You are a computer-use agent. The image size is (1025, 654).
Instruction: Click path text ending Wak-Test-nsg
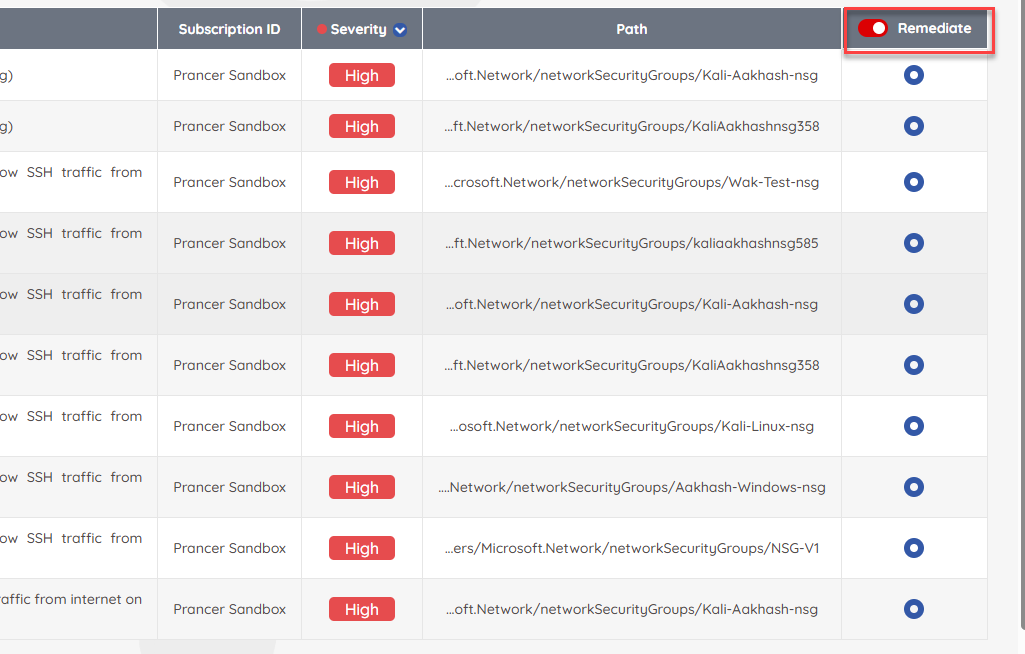click(631, 182)
